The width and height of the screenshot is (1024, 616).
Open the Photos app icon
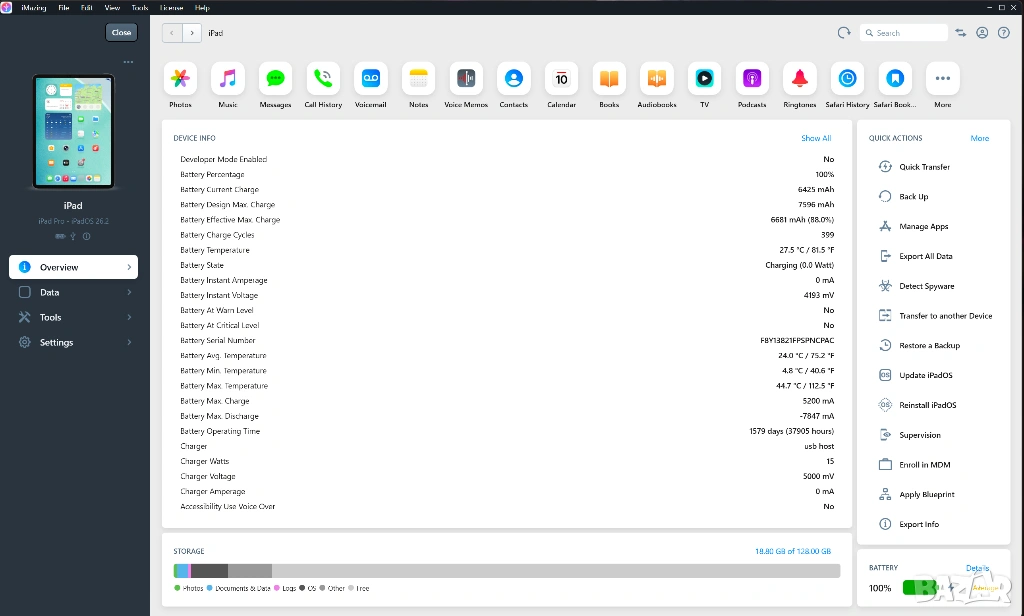pos(180,79)
